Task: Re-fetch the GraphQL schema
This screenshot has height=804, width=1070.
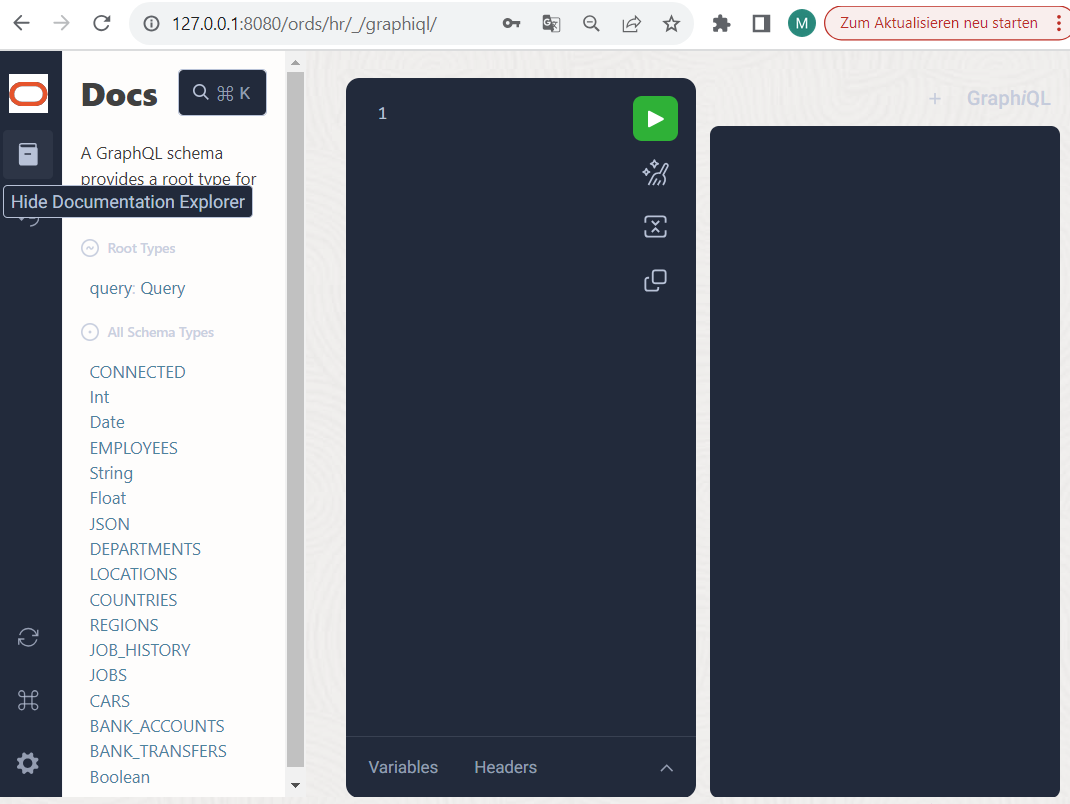Action: click(27, 637)
